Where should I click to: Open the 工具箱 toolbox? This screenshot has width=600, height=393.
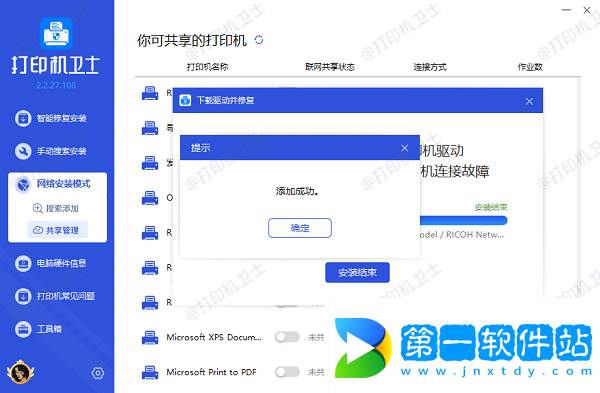pos(38,329)
